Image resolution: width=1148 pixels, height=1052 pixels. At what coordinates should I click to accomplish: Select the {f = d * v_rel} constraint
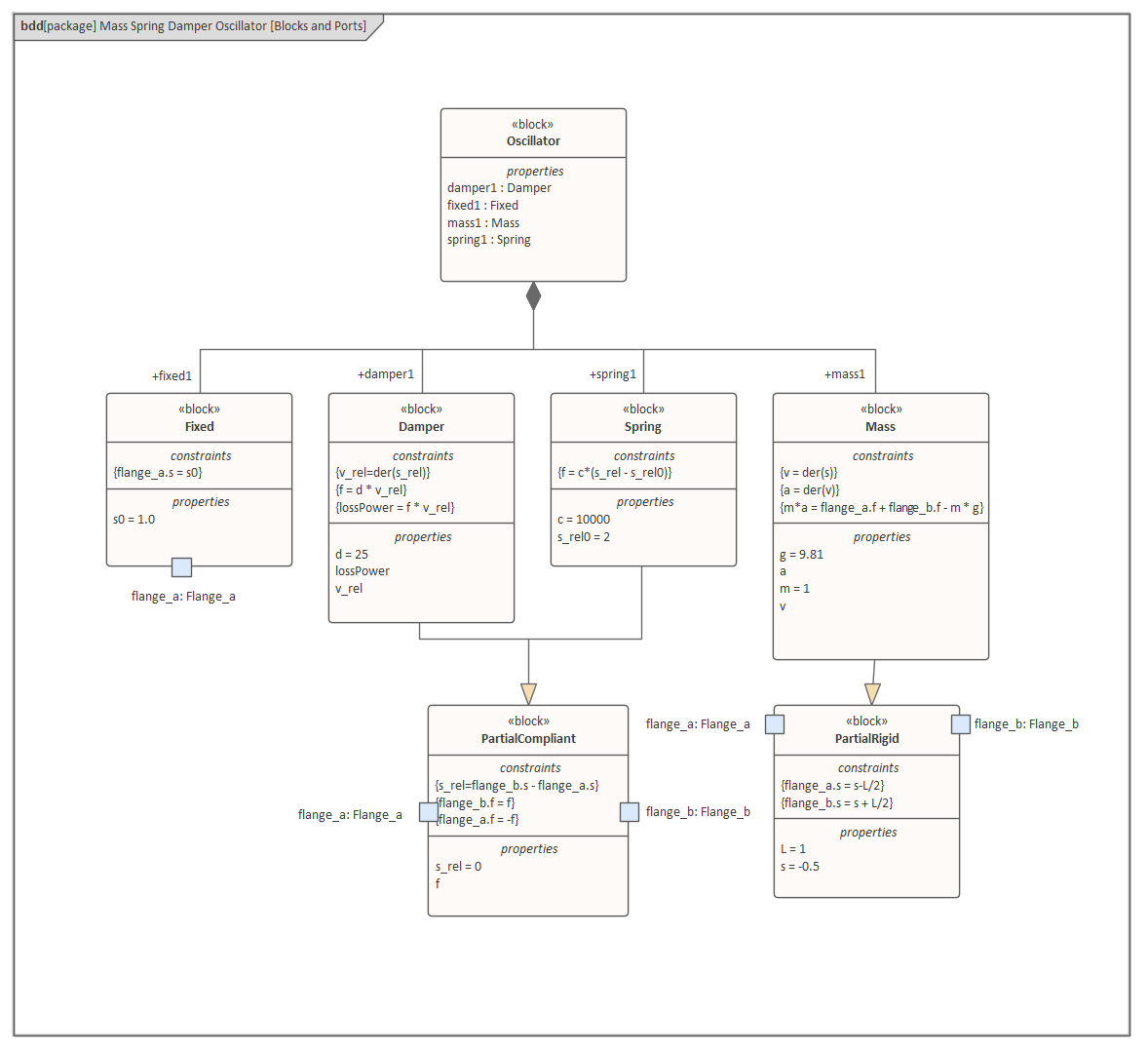[x=371, y=490]
